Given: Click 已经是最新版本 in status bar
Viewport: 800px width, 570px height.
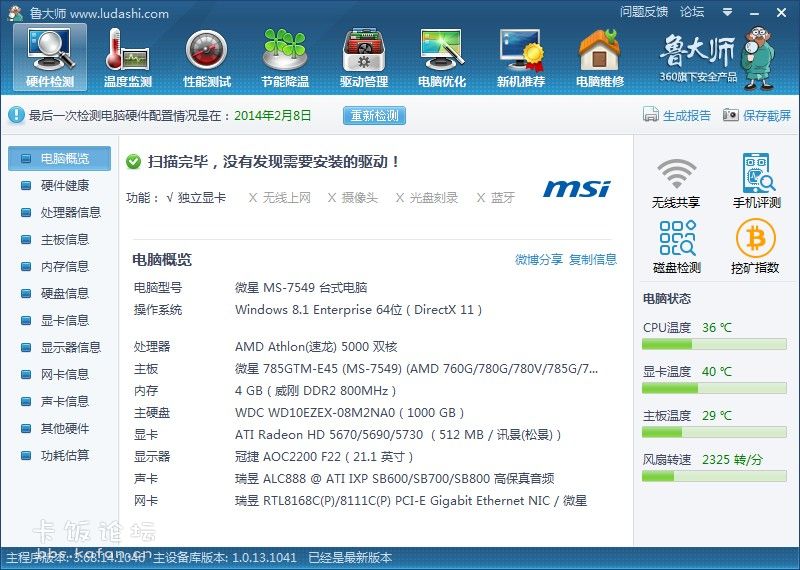Looking at the screenshot, I should [x=350, y=557].
